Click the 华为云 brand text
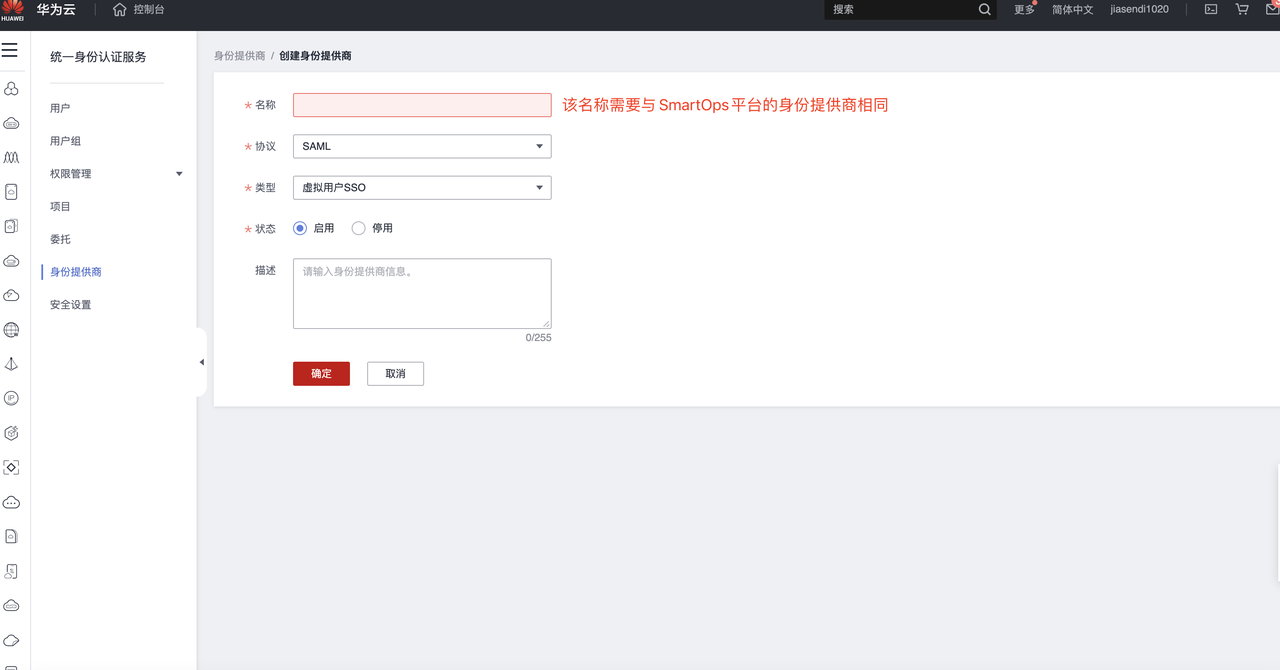 coord(56,9)
